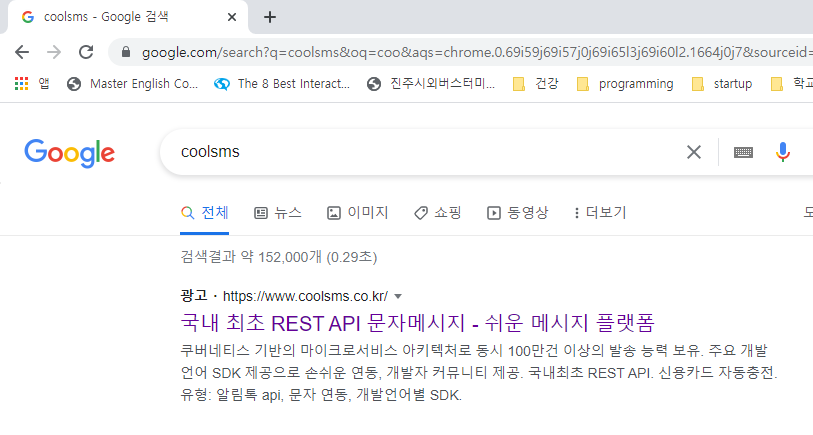The width and height of the screenshot is (813, 435).
Task: Click the coolsms browser tab title
Action: point(106,17)
